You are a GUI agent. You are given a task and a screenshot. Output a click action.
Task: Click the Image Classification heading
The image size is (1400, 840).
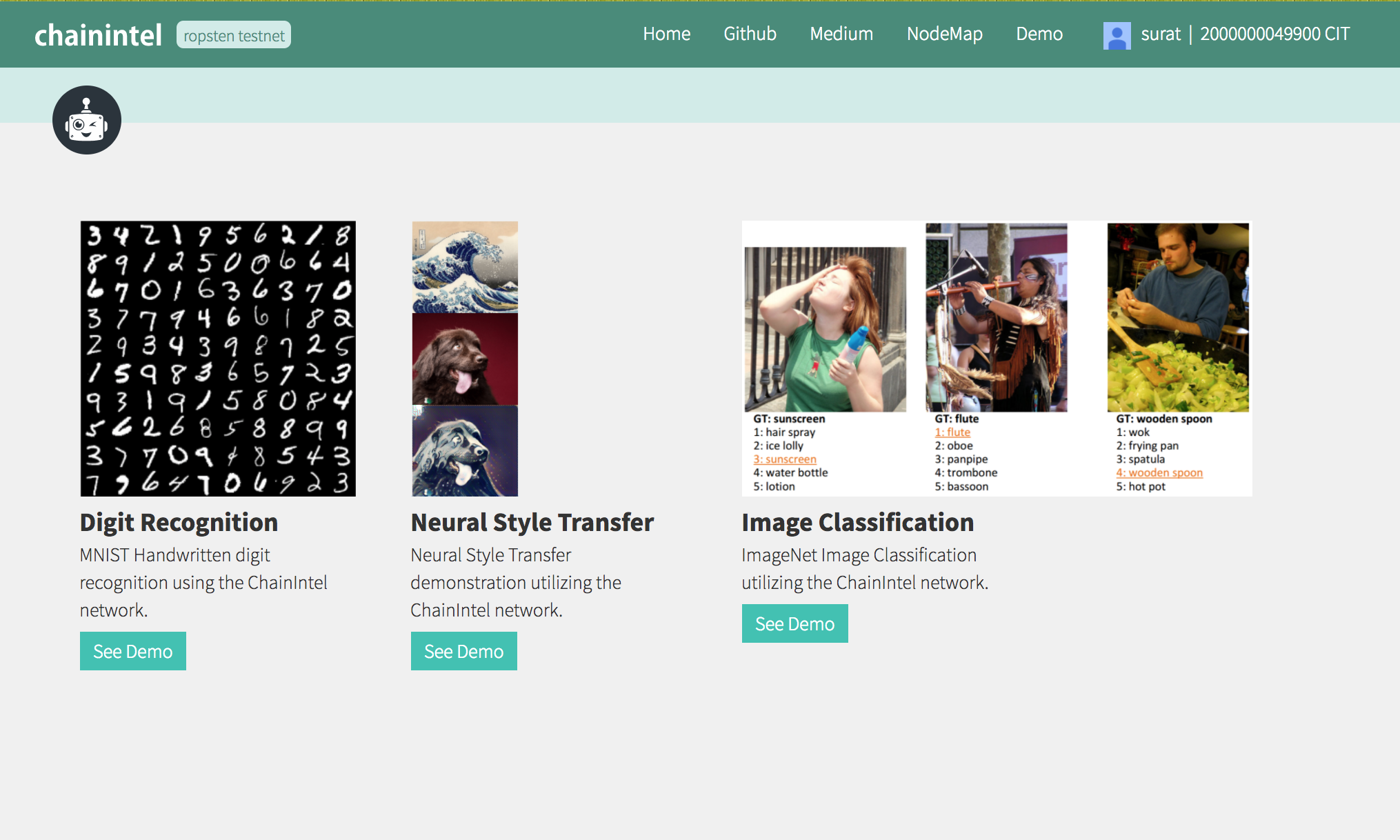[x=857, y=522]
